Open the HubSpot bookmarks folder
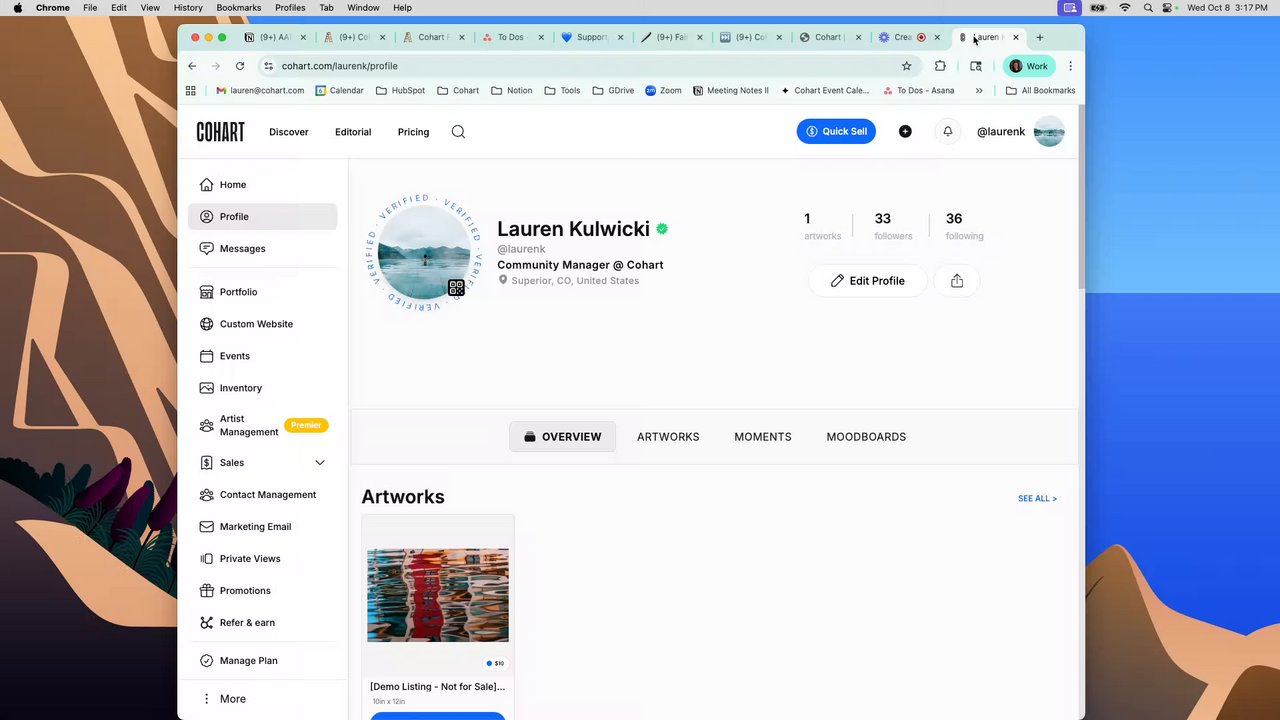 [x=400, y=90]
